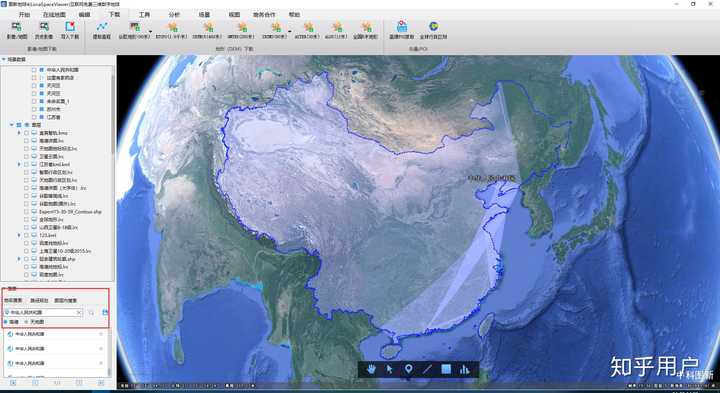Open the 分析 ribbon tab
The image size is (720, 393).
coord(174,15)
